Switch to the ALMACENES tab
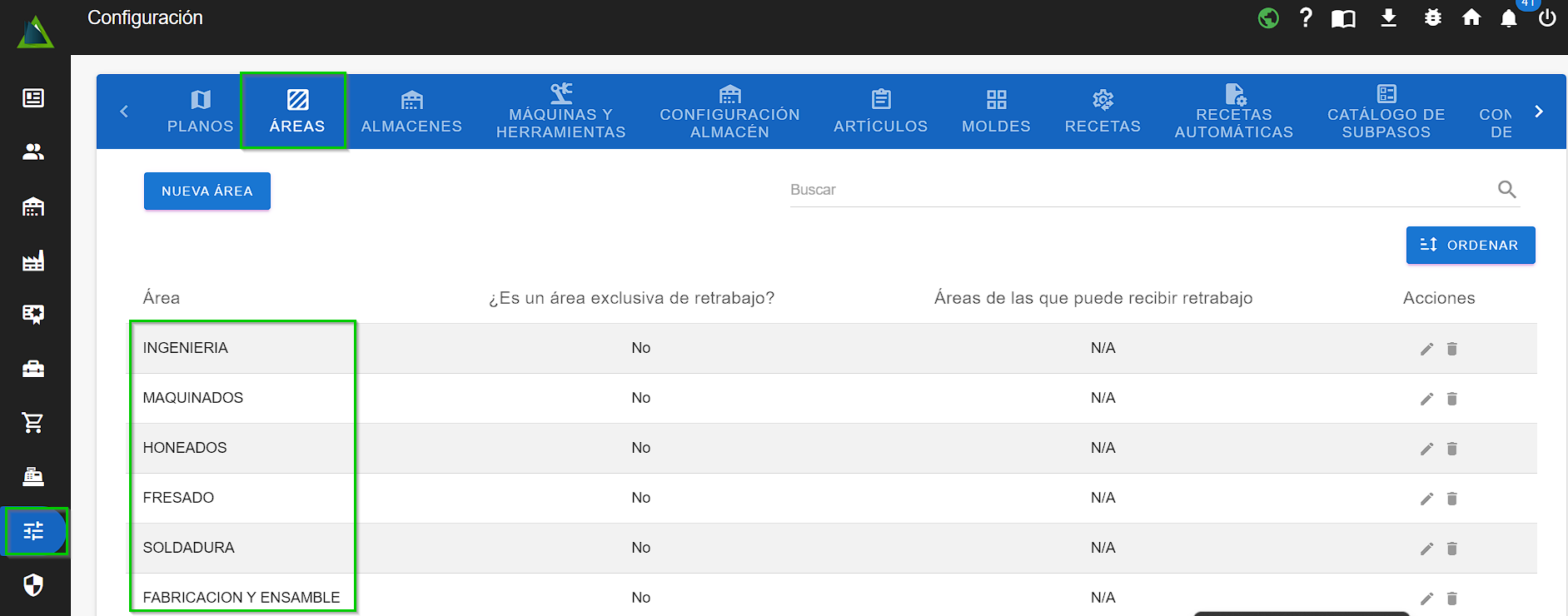The image size is (1568, 616). [411, 112]
